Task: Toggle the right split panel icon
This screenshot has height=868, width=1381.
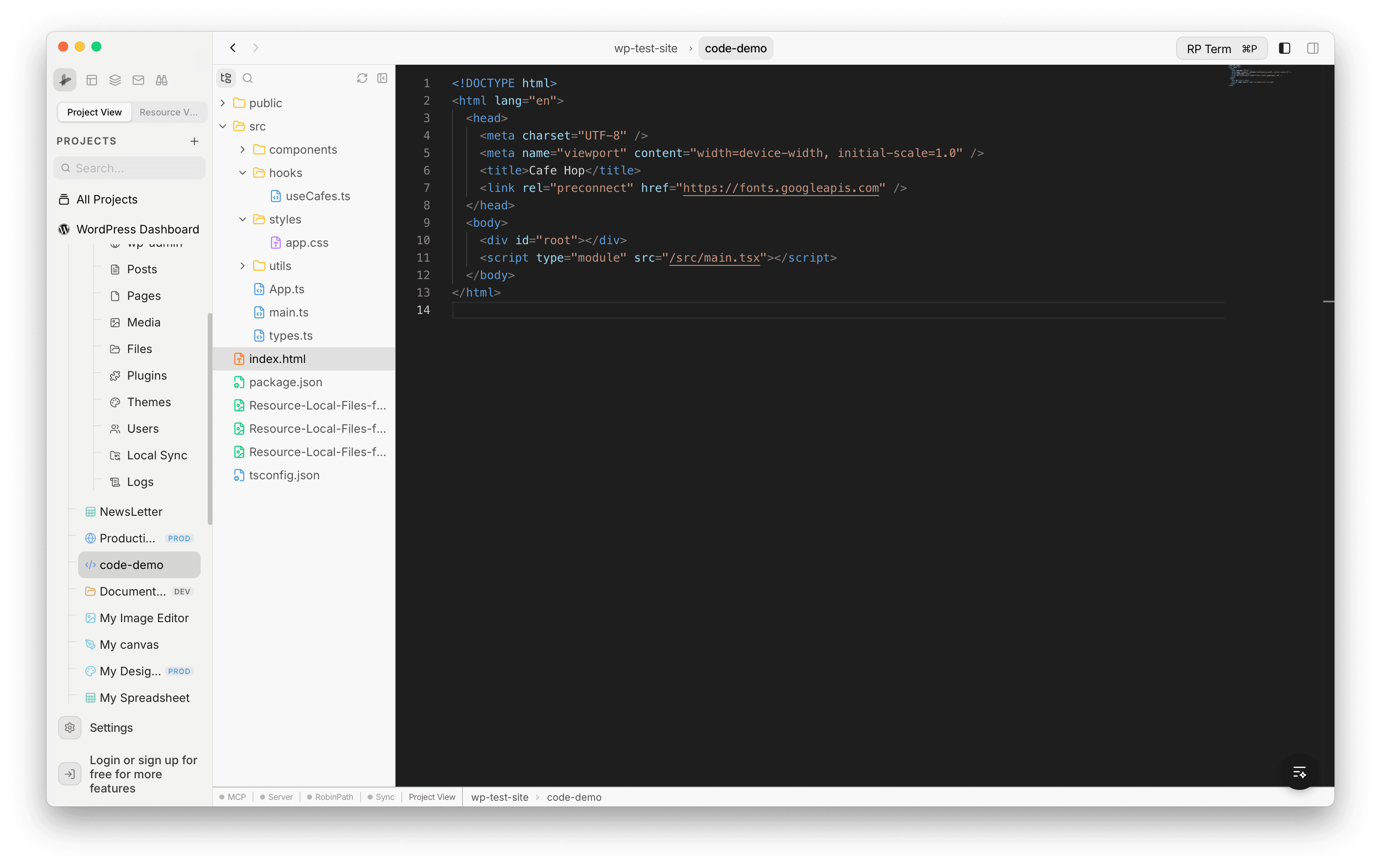Action: (x=1313, y=48)
